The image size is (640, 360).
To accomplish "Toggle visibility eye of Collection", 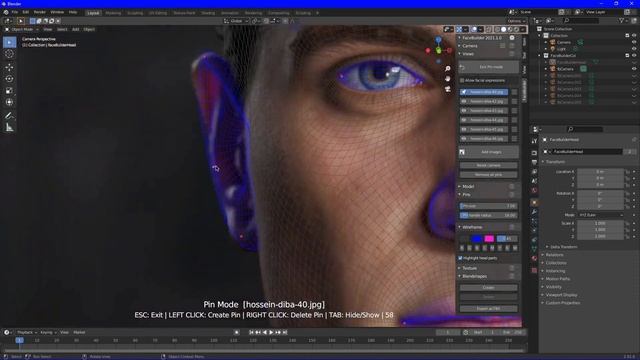I will pyautogui.click(x=634, y=36).
